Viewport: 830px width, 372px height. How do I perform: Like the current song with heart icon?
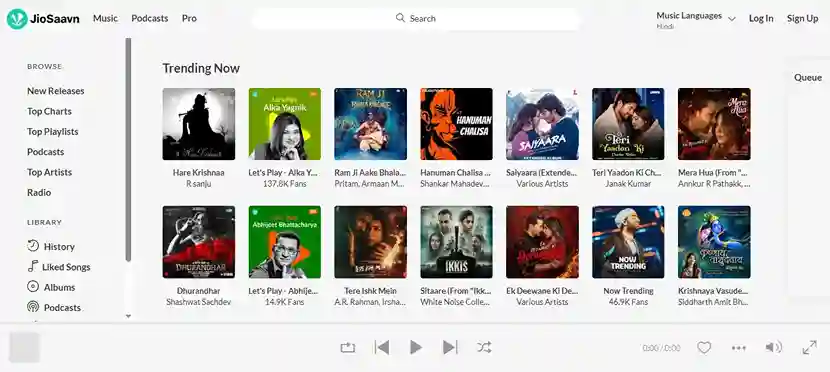(703, 348)
